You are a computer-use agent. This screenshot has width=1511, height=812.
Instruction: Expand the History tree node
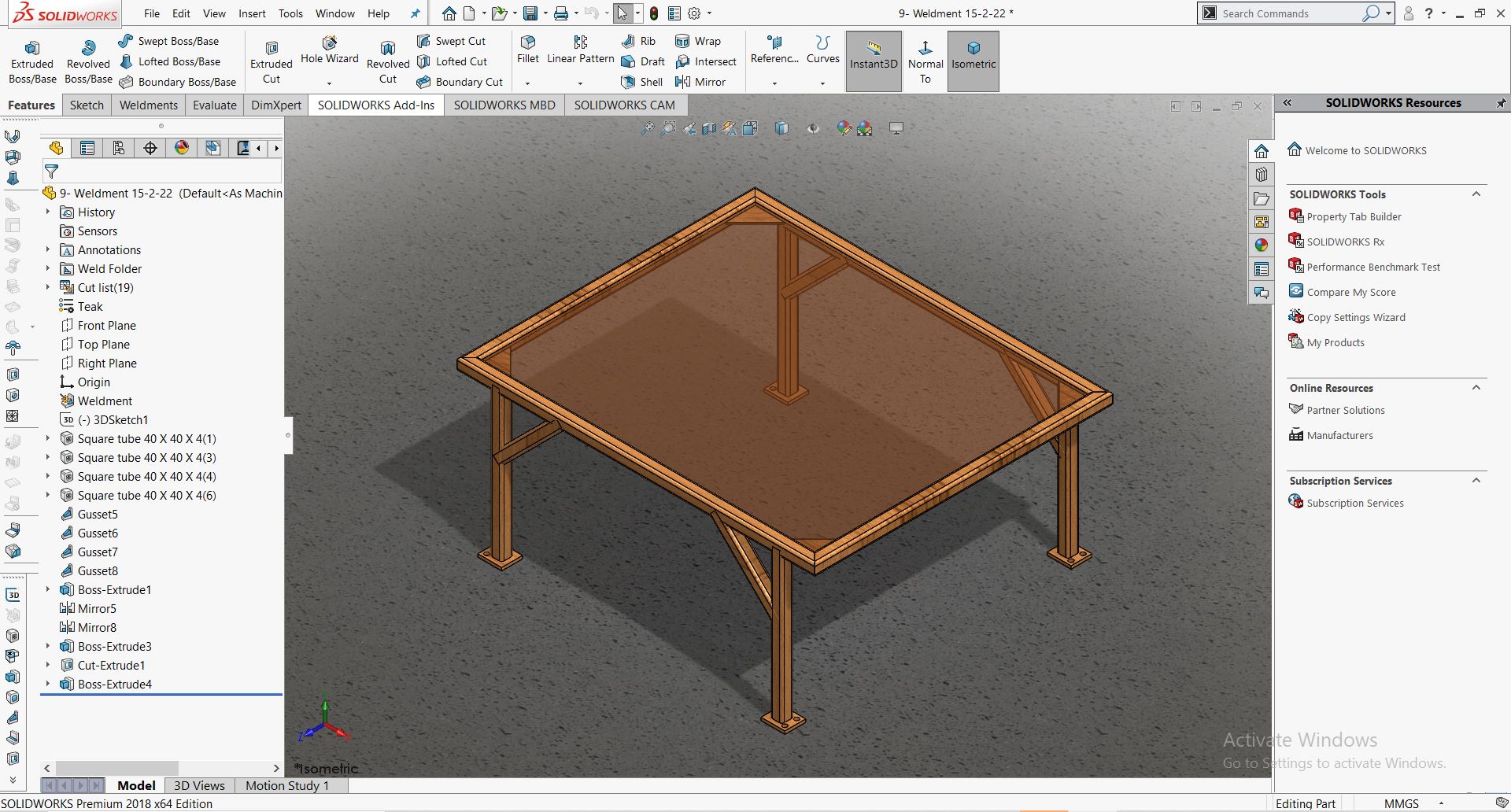(x=47, y=212)
